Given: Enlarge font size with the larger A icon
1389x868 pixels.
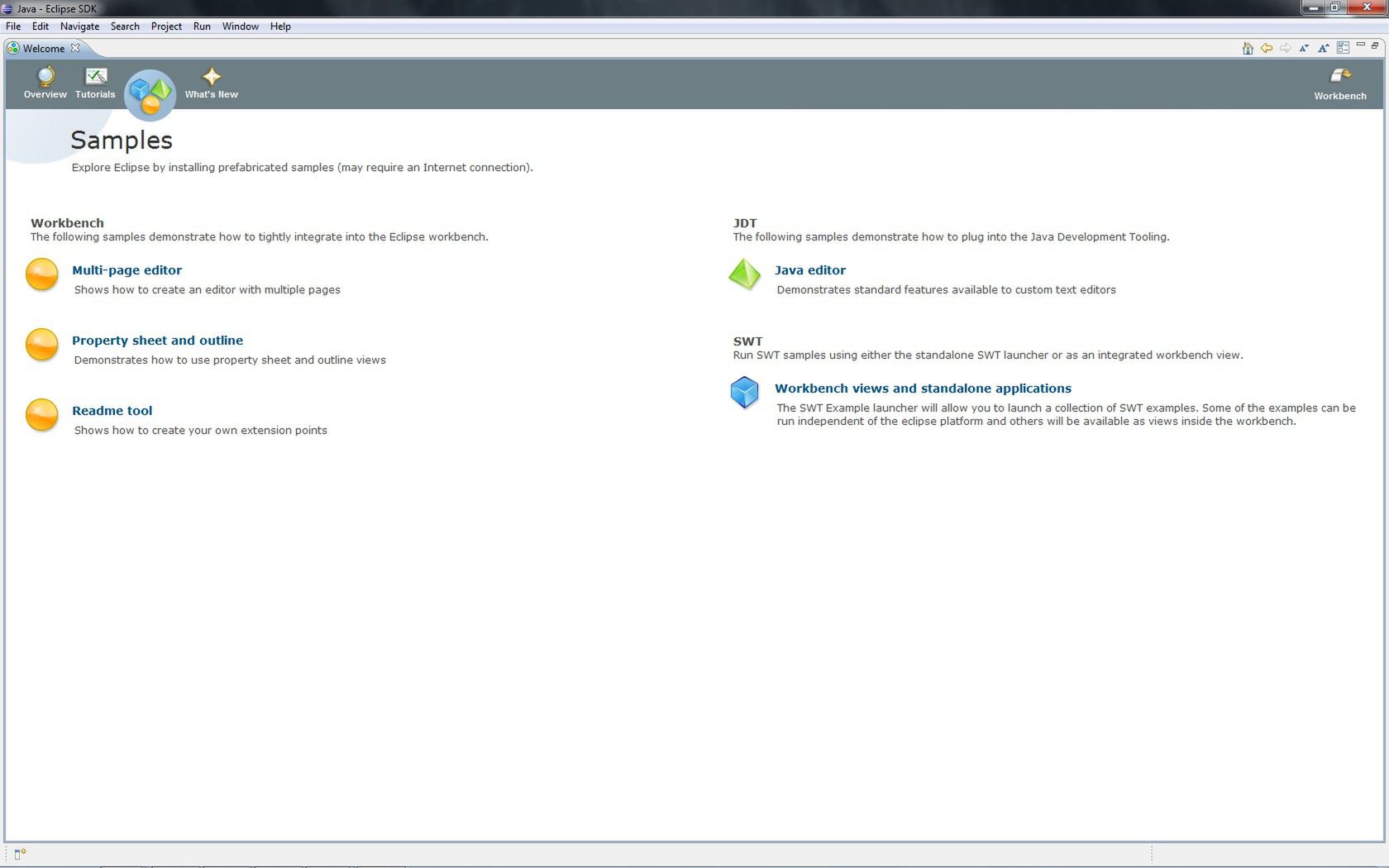Looking at the screenshot, I should (1324, 48).
